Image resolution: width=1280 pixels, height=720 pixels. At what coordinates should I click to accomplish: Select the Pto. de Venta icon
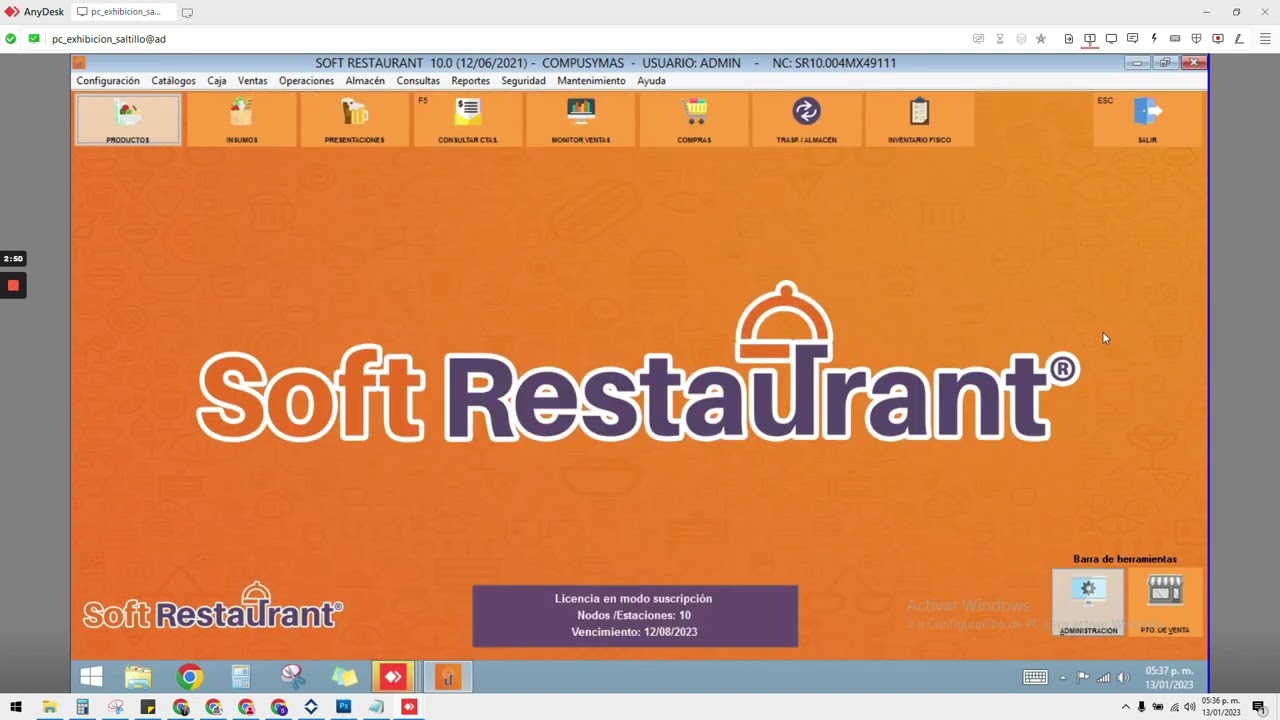[1165, 602]
